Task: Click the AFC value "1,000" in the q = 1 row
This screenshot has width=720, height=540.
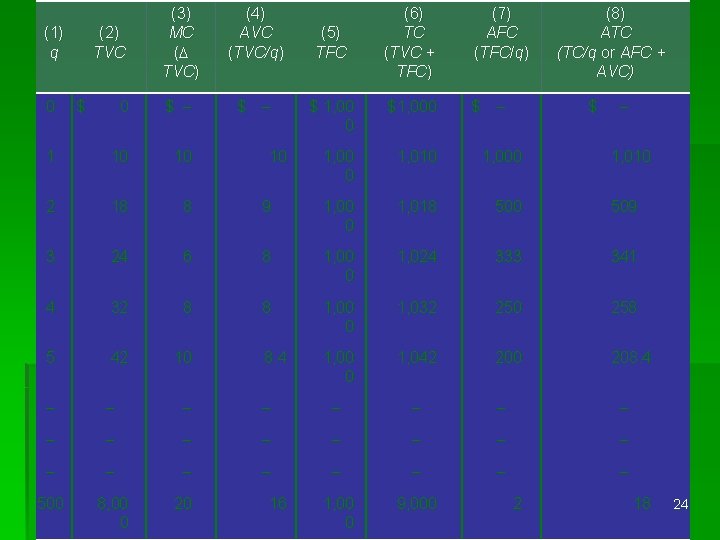Action: tap(502, 157)
